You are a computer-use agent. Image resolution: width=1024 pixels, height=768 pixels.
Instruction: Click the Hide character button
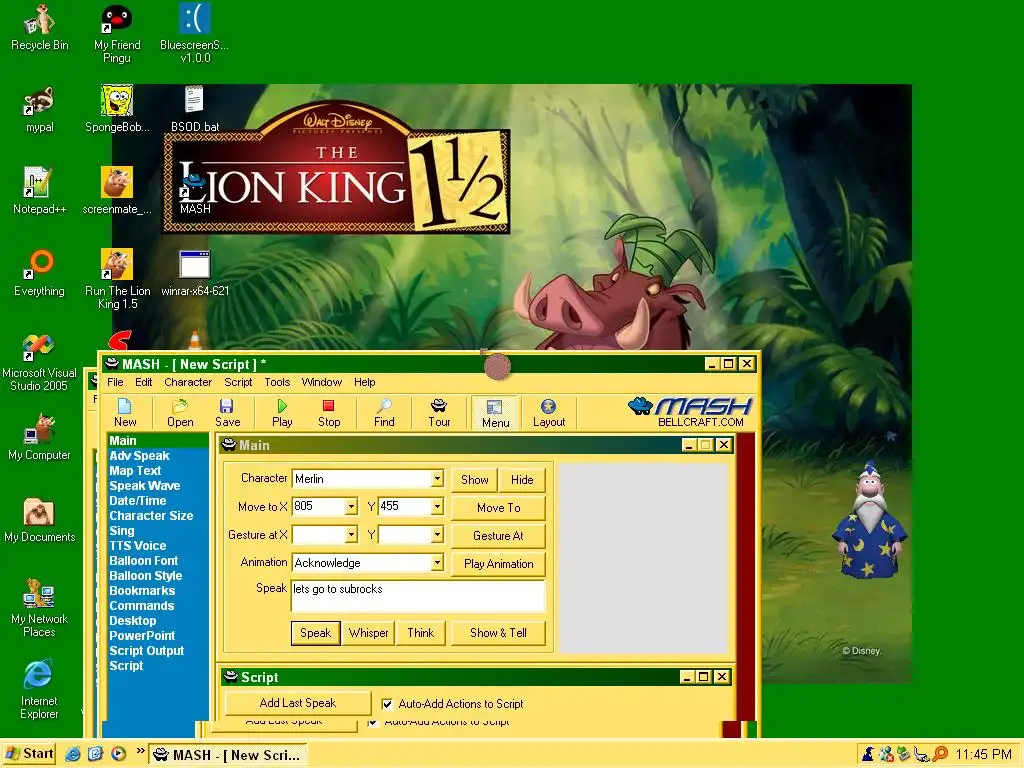click(522, 479)
